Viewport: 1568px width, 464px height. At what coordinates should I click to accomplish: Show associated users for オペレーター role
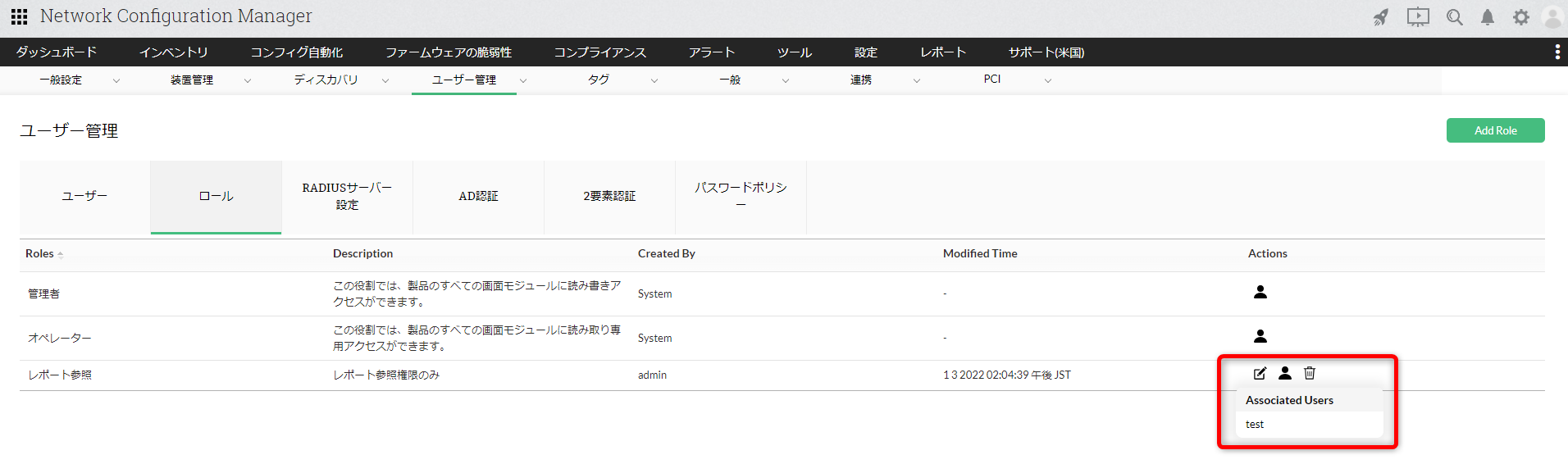(x=1260, y=336)
